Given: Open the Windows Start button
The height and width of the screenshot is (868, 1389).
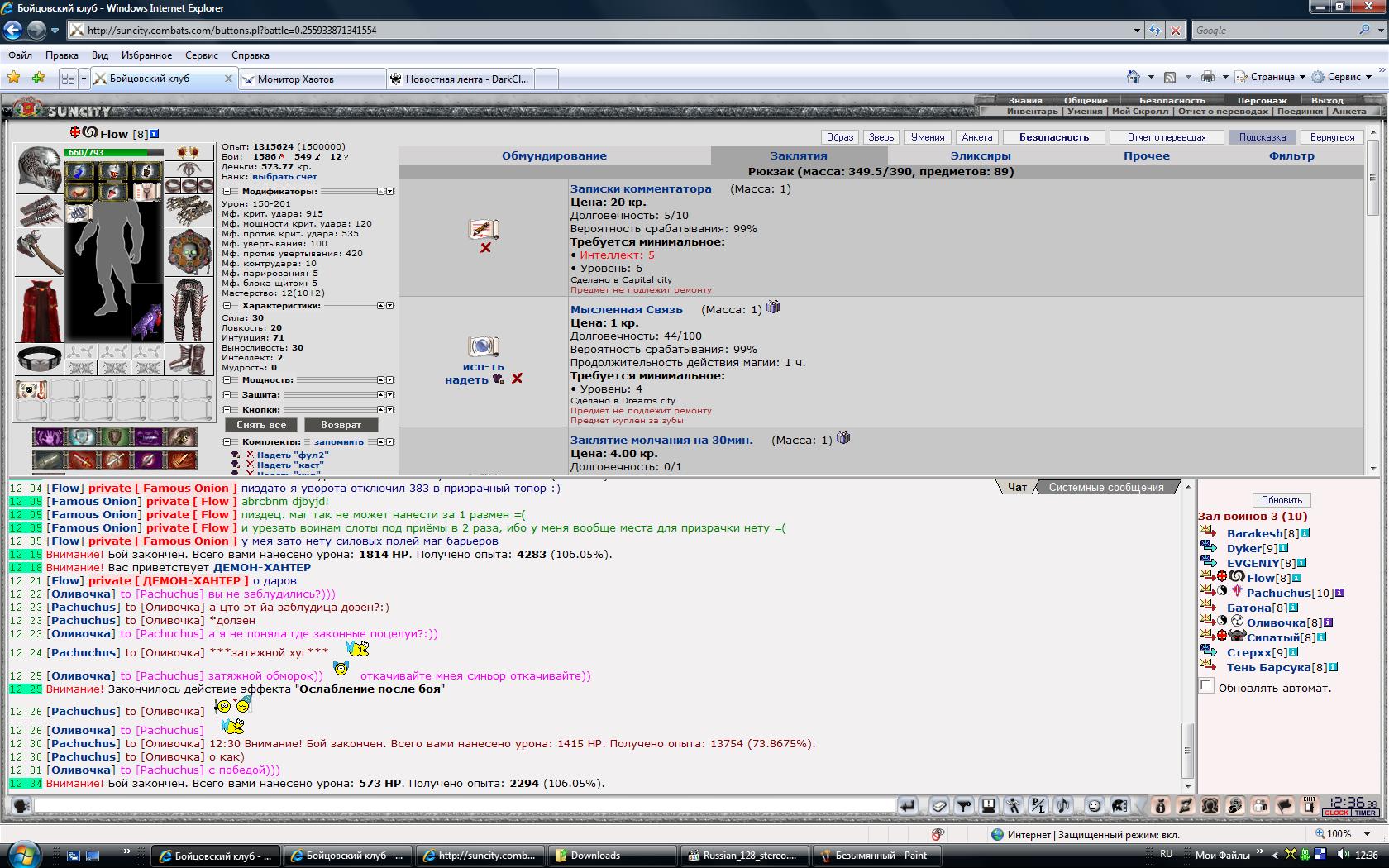Looking at the screenshot, I should [x=22, y=853].
